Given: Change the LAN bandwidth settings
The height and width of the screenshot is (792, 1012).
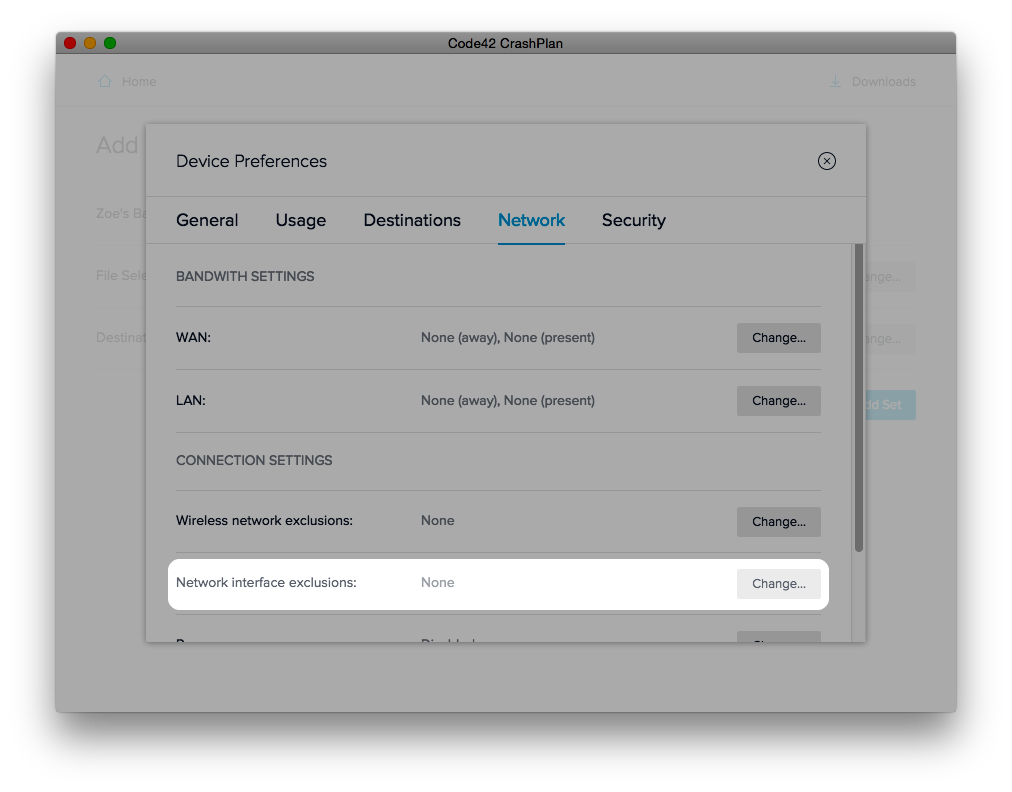Looking at the screenshot, I should 778,400.
